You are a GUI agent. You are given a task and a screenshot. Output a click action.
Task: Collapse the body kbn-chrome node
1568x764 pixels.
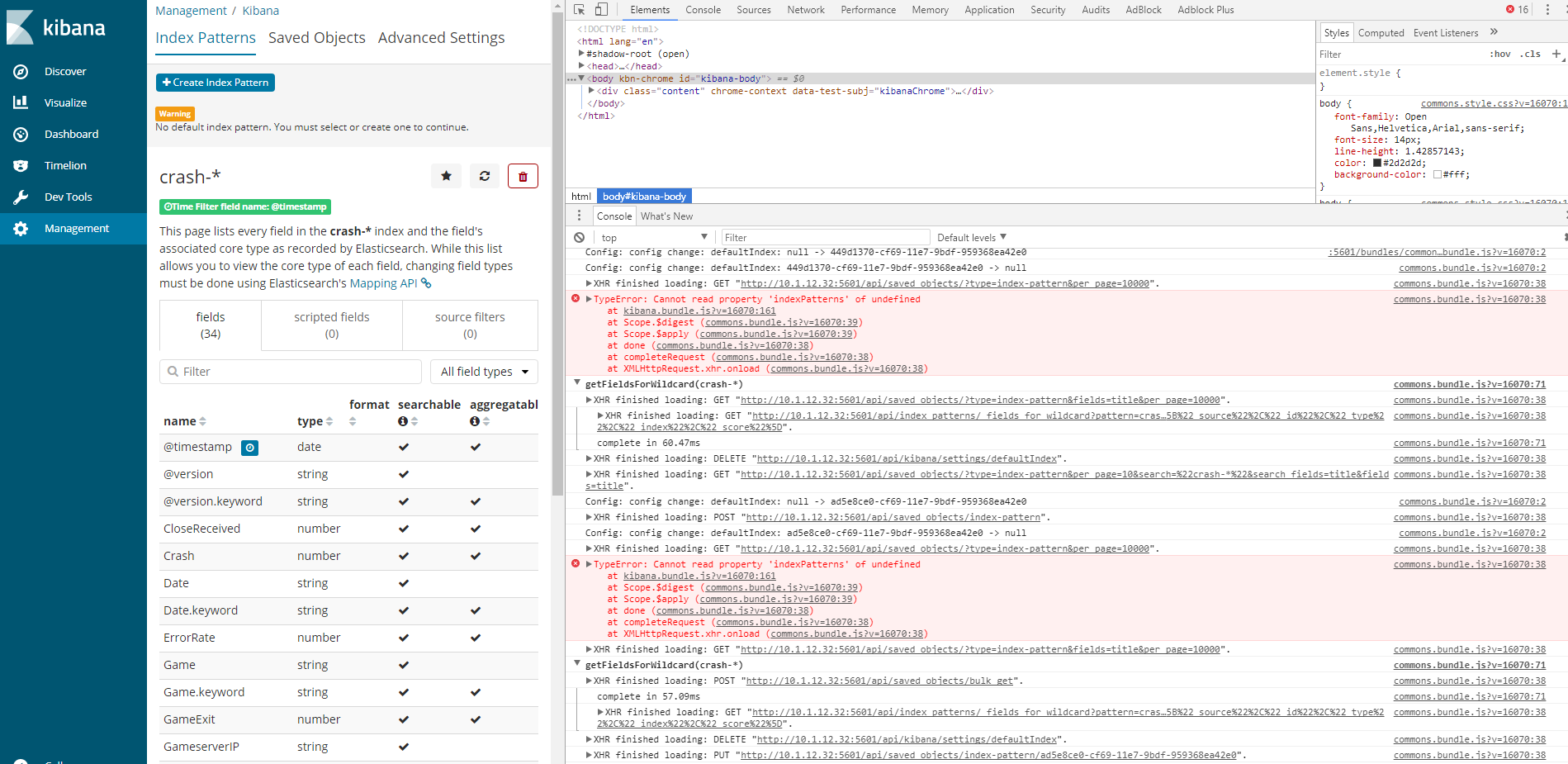tap(581, 78)
